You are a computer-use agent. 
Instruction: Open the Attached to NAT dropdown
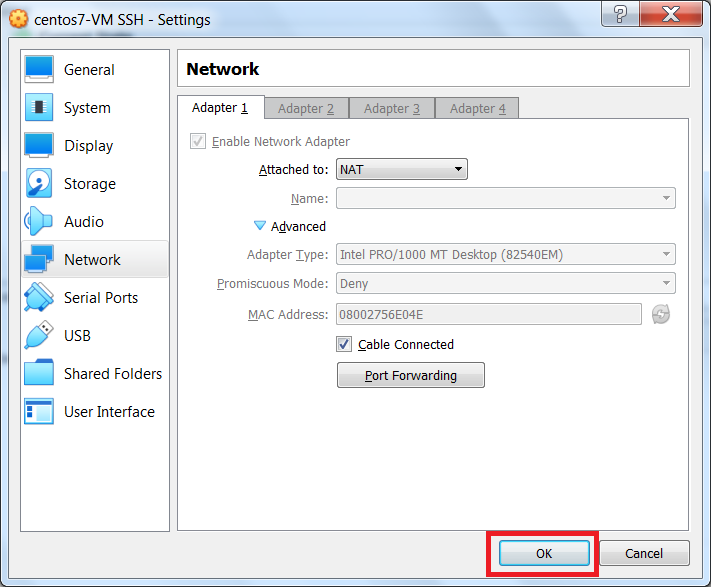[402, 170]
